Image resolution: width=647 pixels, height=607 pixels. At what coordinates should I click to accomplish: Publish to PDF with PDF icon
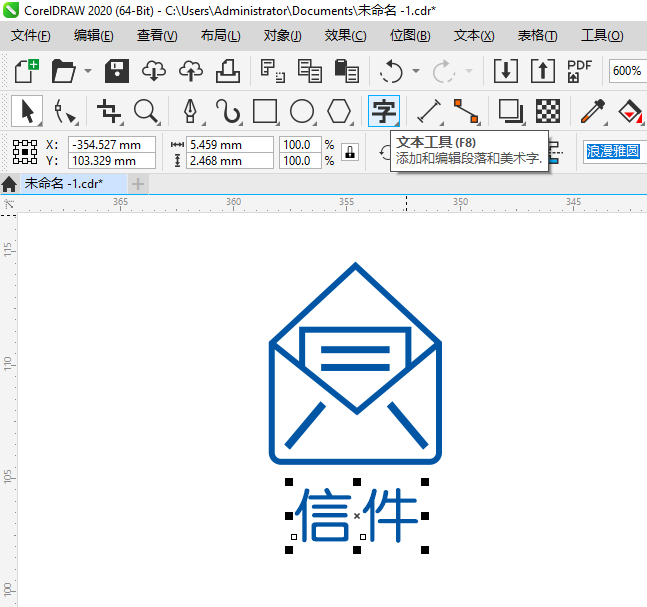point(579,71)
